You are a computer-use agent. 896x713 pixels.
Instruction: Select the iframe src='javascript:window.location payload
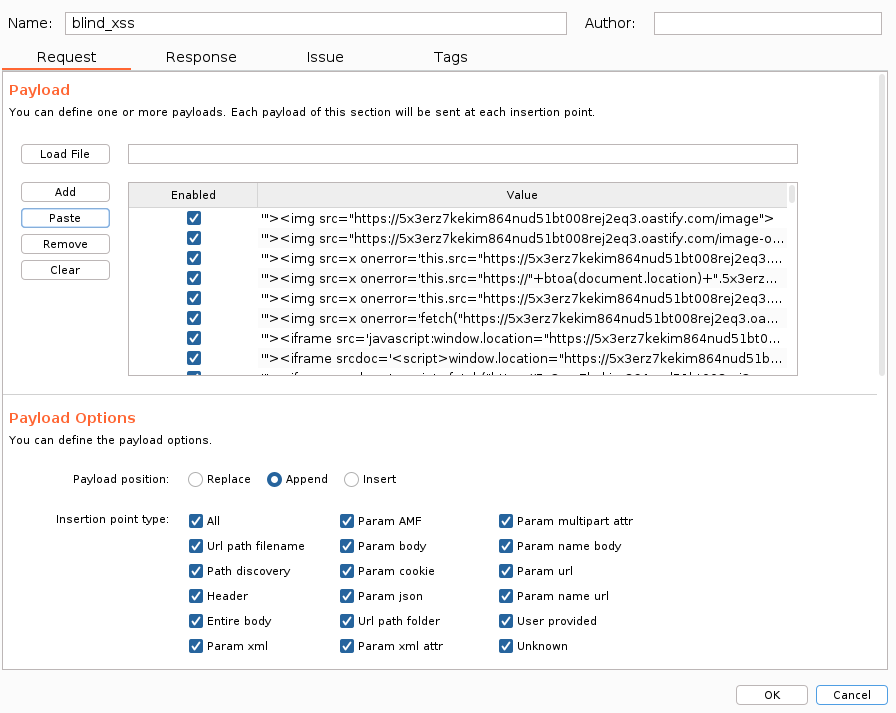(522, 338)
